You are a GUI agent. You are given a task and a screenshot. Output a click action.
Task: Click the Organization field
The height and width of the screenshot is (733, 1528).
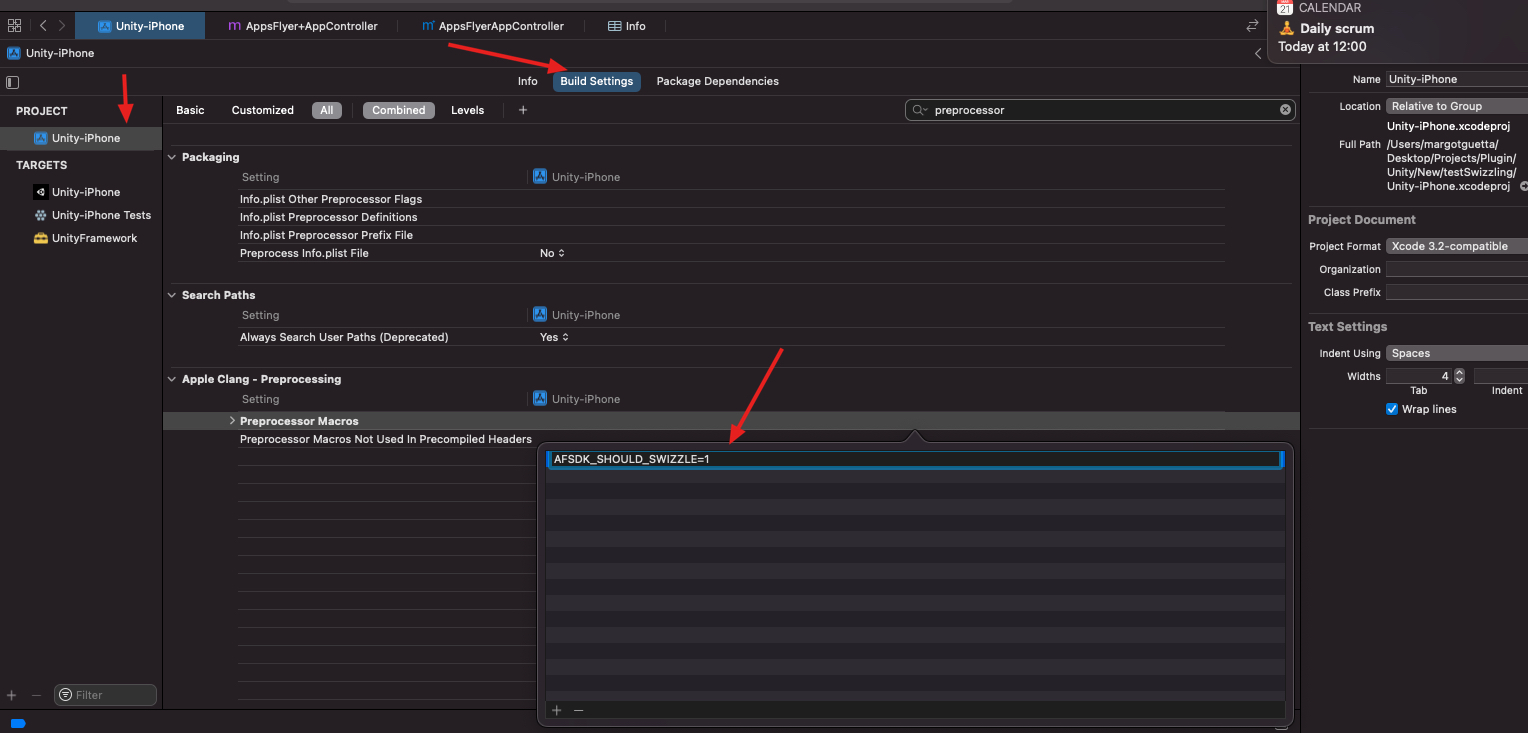pos(1457,269)
